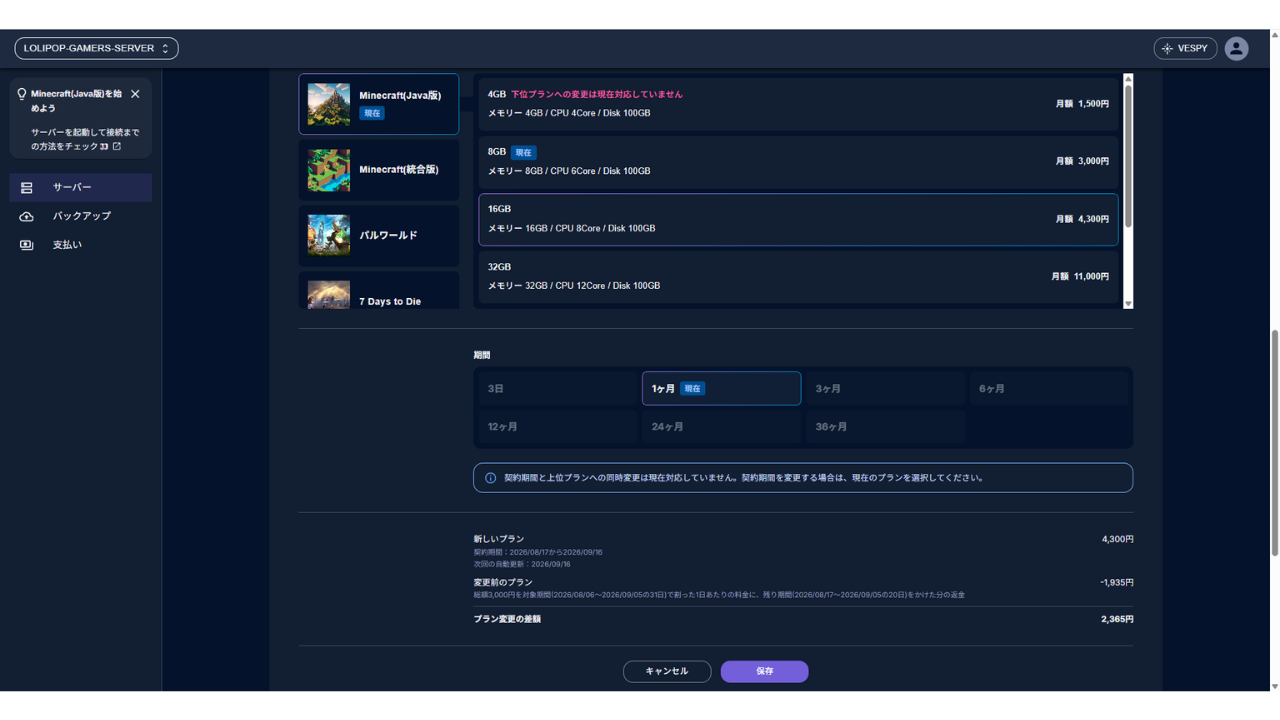Click the 変更前のプラン heading

503,582
